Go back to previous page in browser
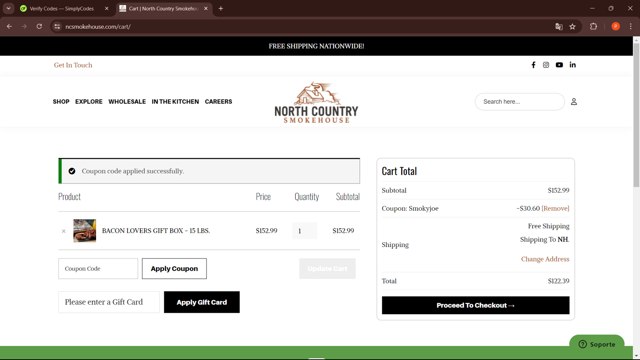This screenshot has width=640, height=360. (9, 27)
